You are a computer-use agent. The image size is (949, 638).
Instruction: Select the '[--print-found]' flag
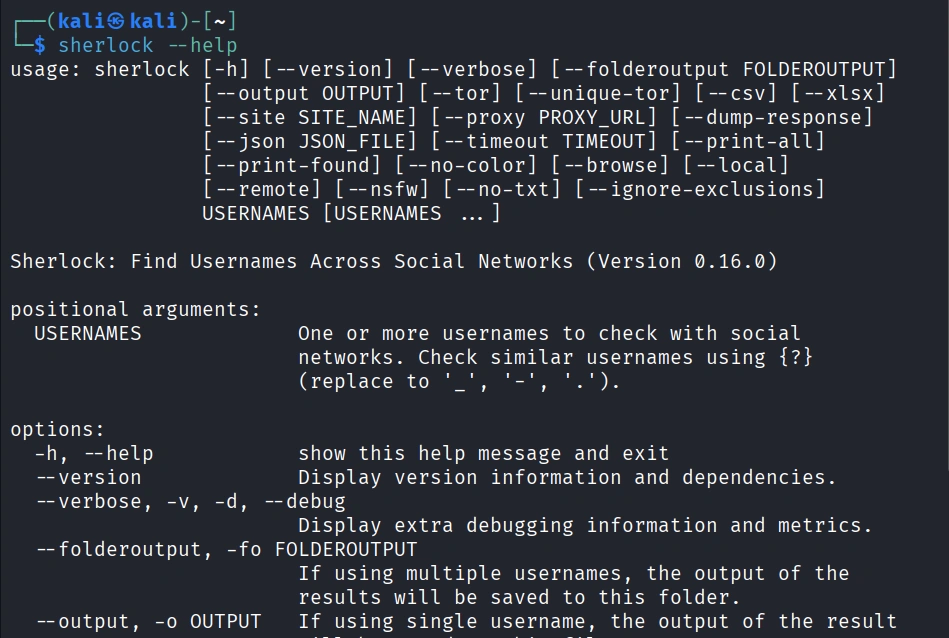292,166
